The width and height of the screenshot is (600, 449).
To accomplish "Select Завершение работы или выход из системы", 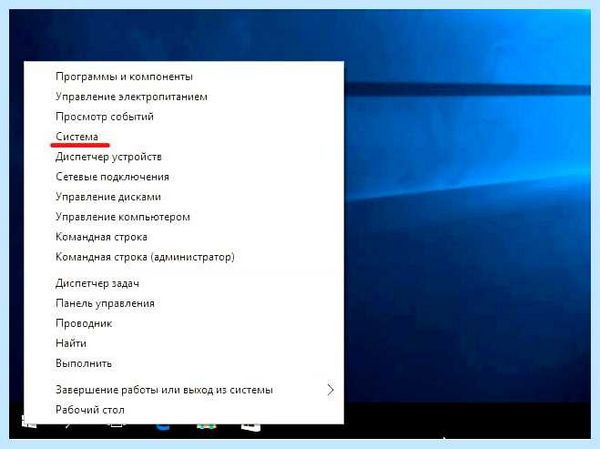I will [x=184, y=390].
